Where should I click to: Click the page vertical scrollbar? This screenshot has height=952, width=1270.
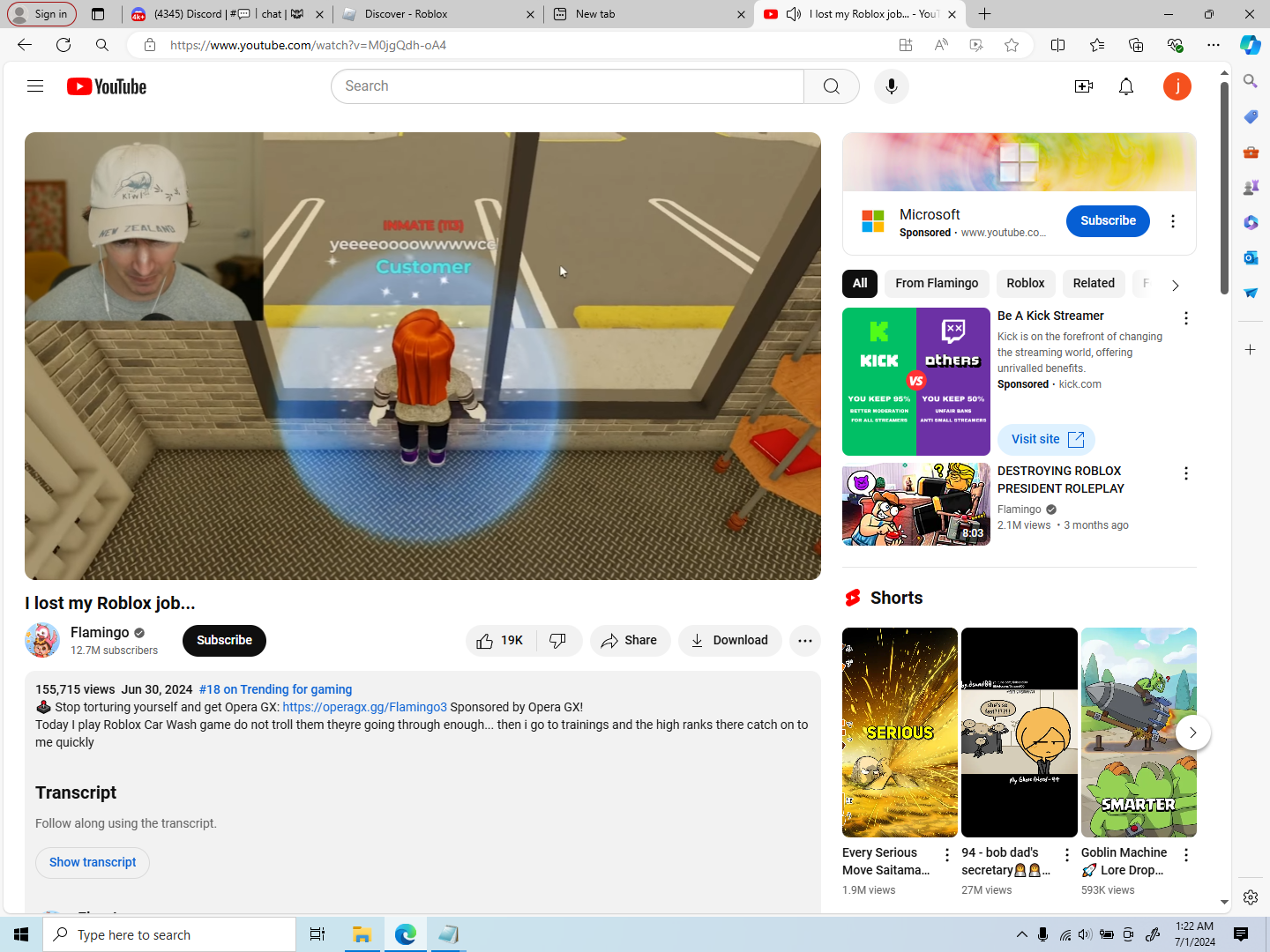[x=1224, y=189]
